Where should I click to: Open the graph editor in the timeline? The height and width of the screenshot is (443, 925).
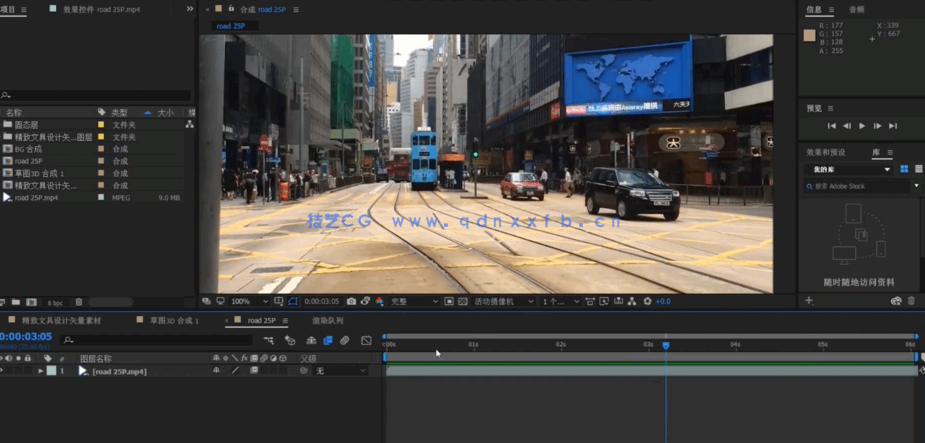click(x=366, y=341)
